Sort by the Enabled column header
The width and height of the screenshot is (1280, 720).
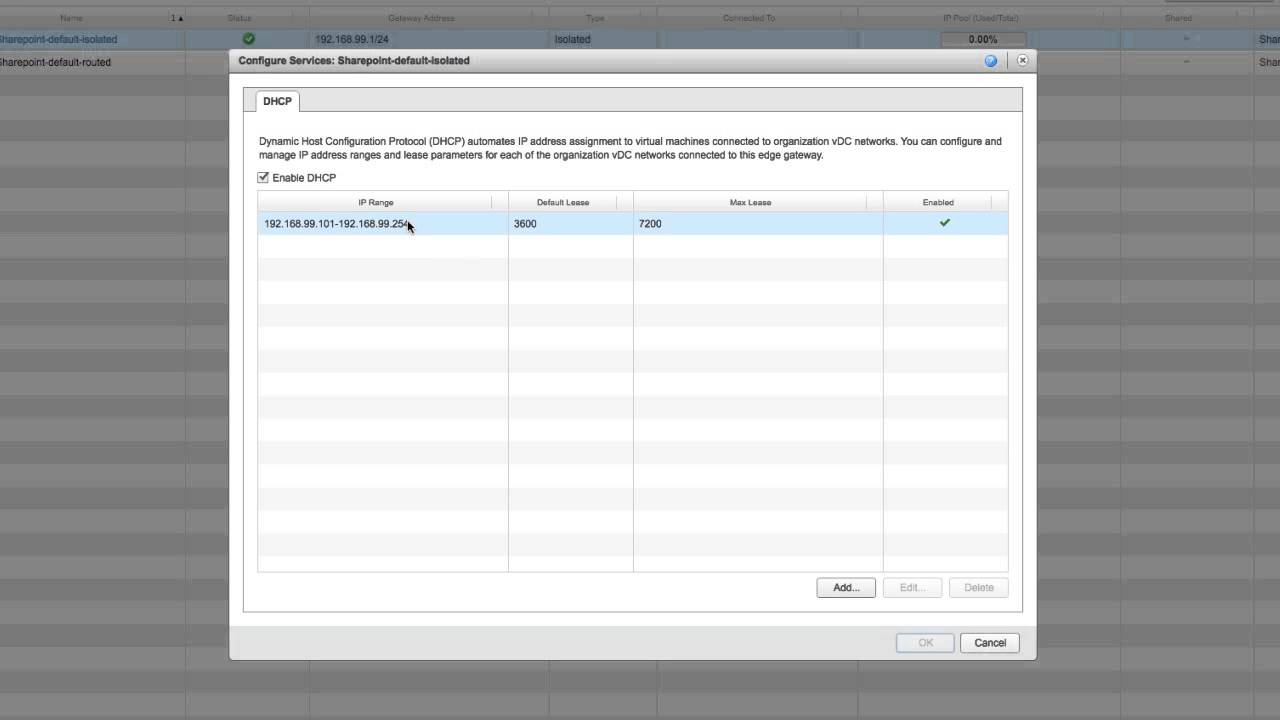[x=938, y=202]
